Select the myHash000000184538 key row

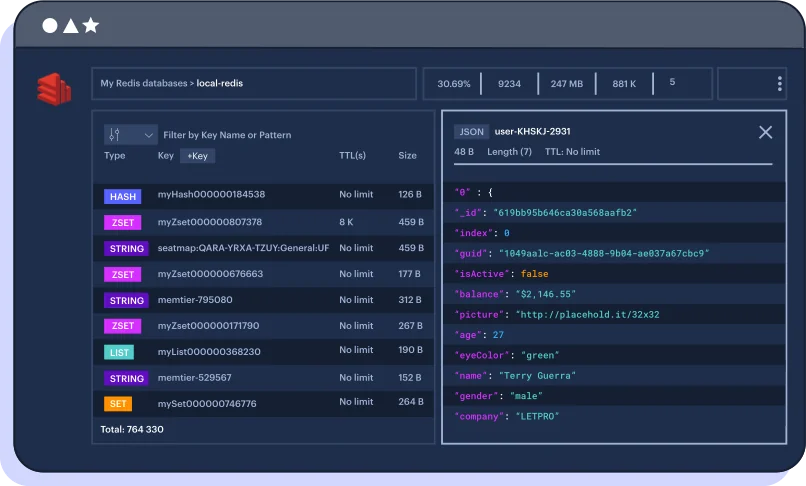click(211, 195)
